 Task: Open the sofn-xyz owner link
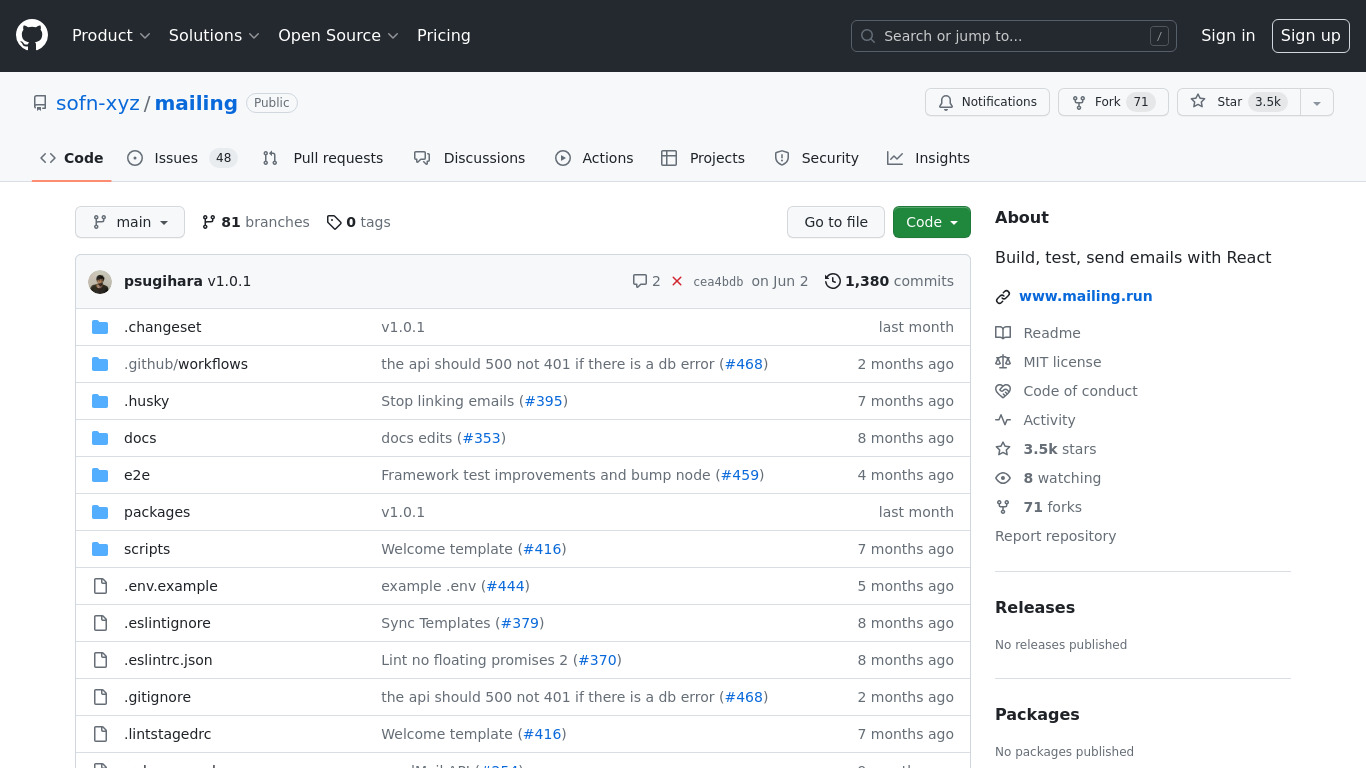(x=98, y=103)
